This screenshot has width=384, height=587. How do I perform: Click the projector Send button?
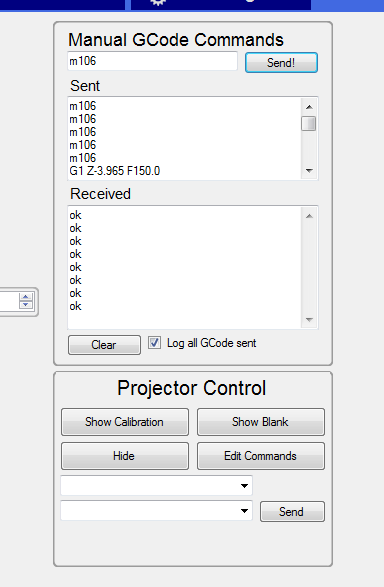click(292, 511)
